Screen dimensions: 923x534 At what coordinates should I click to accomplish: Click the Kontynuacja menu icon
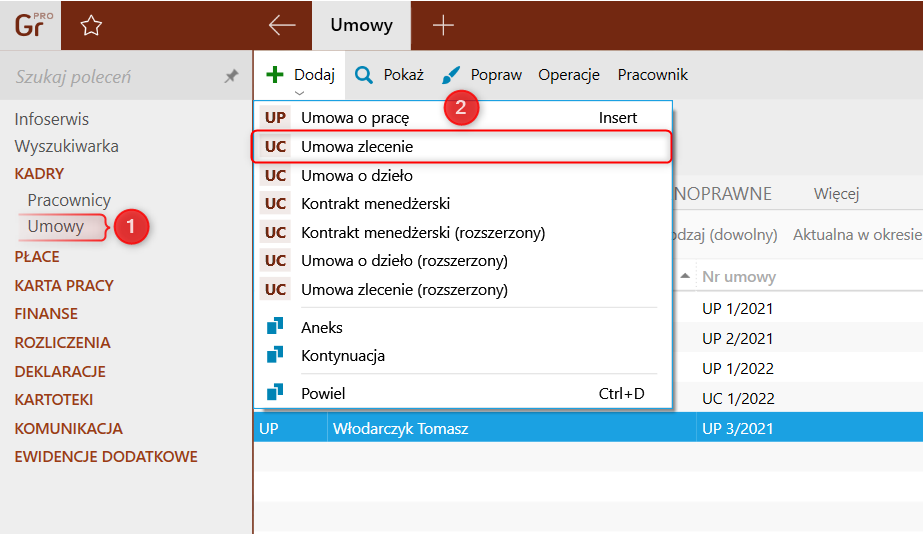click(275, 355)
